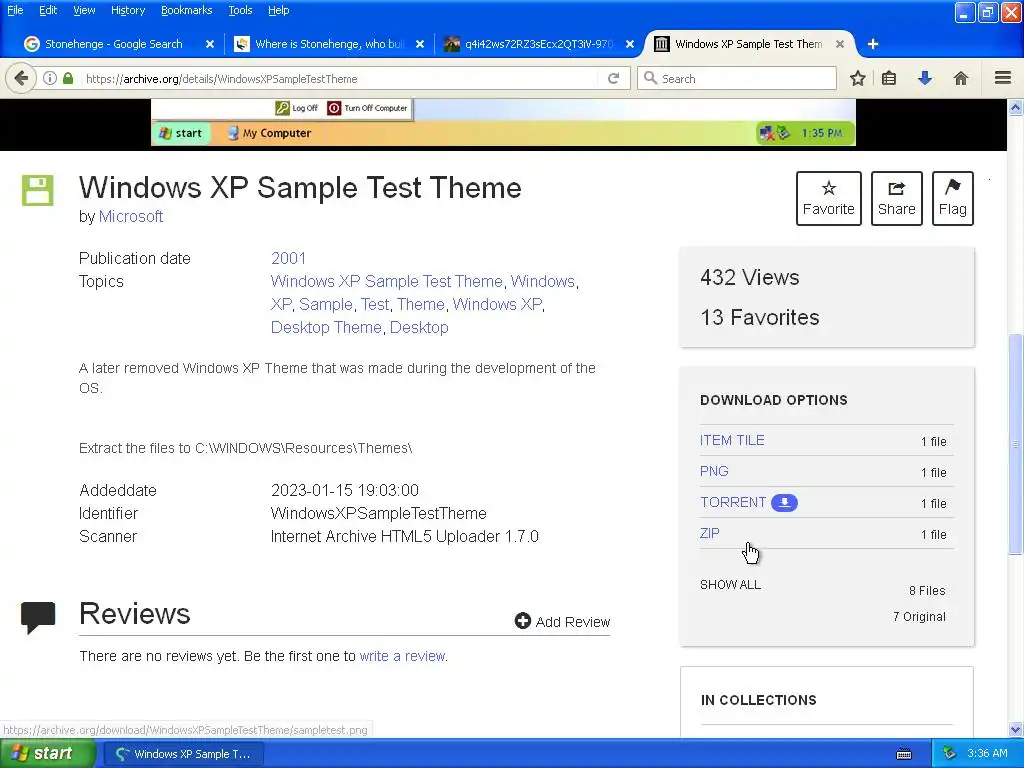Close the Stonehenge Google Search tab
Screen dimensions: 1024x768
pos(210,44)
